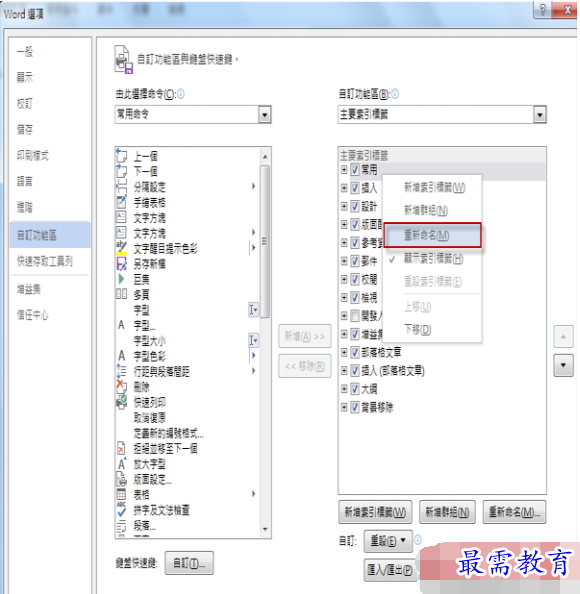Click the commands list scroll up arrow
580x594 pixels.
point(265,156)
